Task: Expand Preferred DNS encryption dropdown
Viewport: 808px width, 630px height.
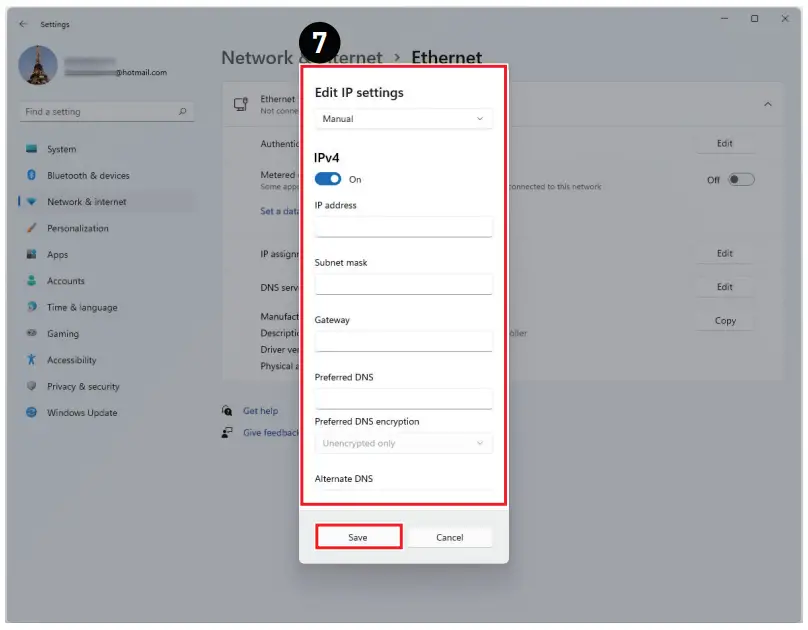Action: 403,443
